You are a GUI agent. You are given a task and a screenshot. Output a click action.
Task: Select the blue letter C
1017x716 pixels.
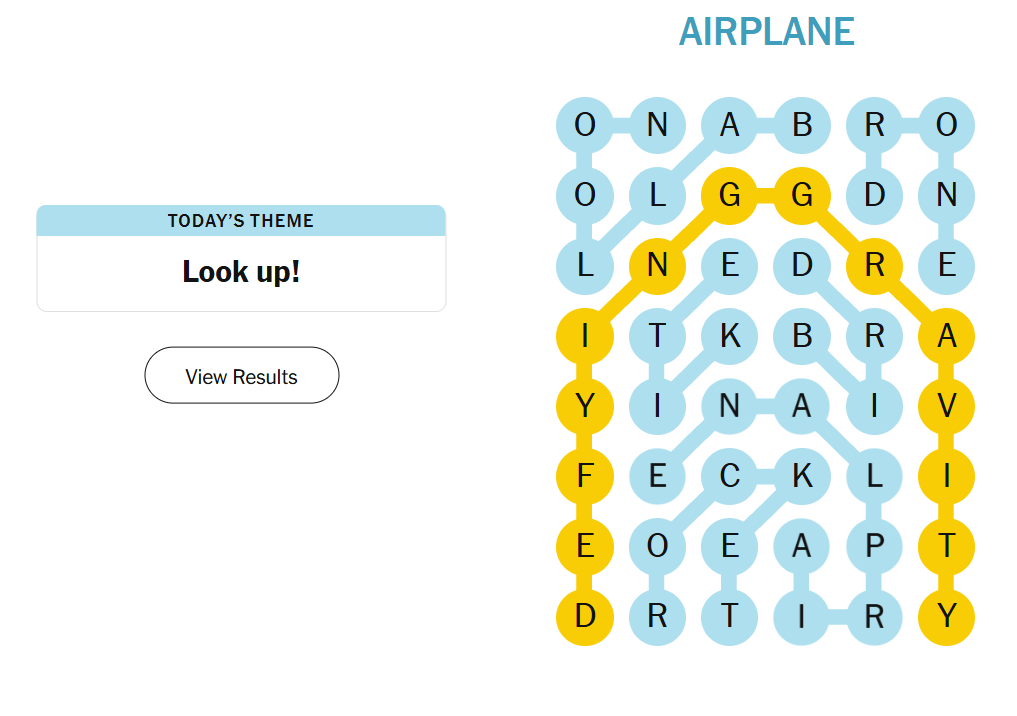click(x=730, y=476)
